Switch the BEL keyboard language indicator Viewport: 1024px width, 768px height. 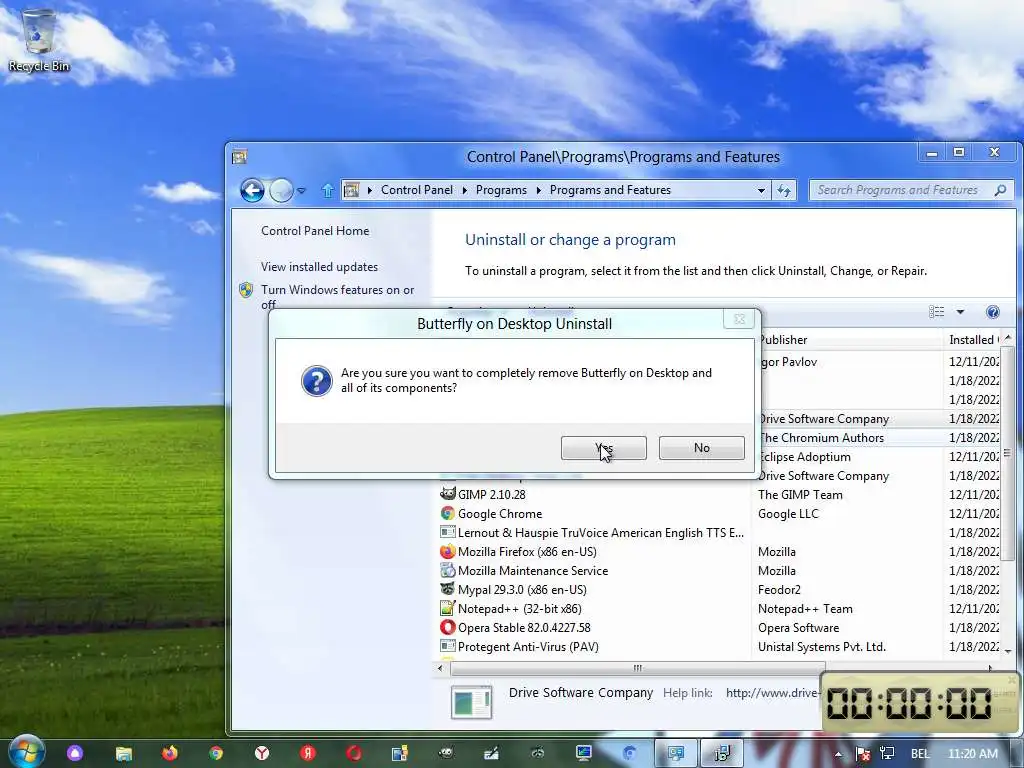tap(920, 754)
